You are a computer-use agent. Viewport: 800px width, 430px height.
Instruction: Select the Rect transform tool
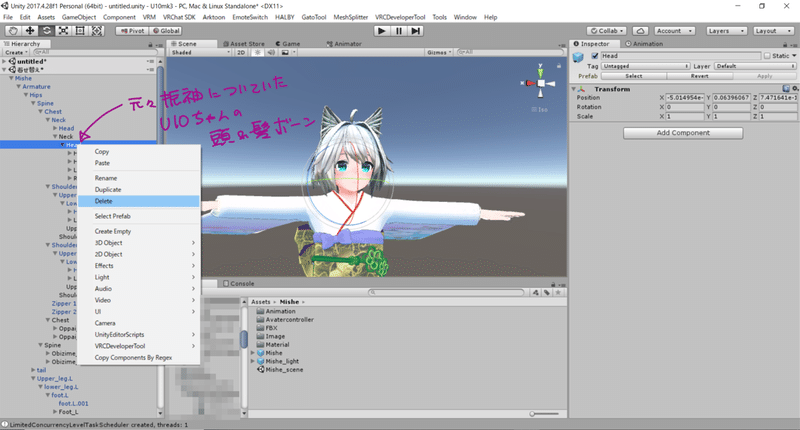80,31
